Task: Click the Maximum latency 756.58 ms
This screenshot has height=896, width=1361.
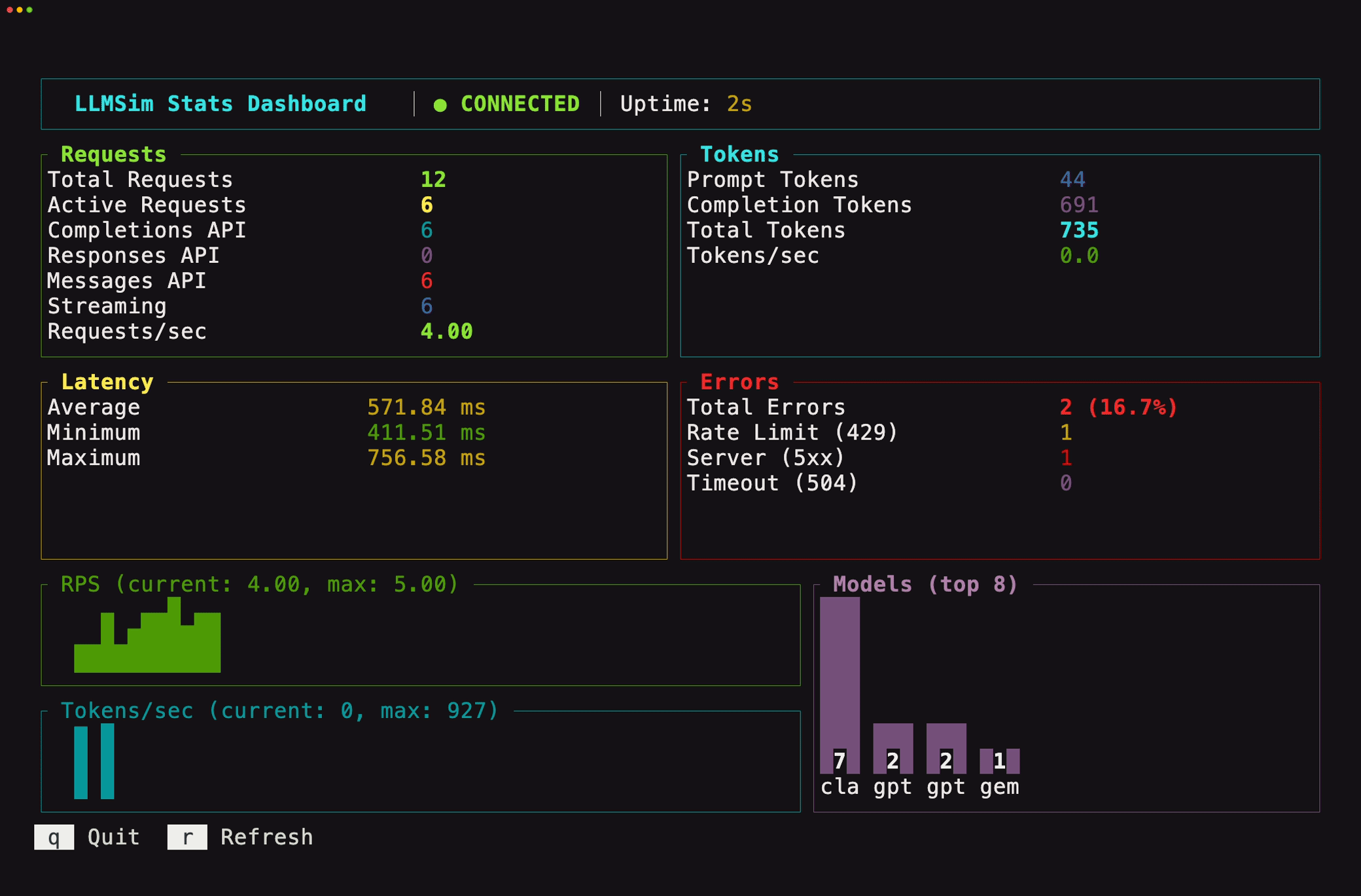Action: pyautogui.click(x=427, y=458)
